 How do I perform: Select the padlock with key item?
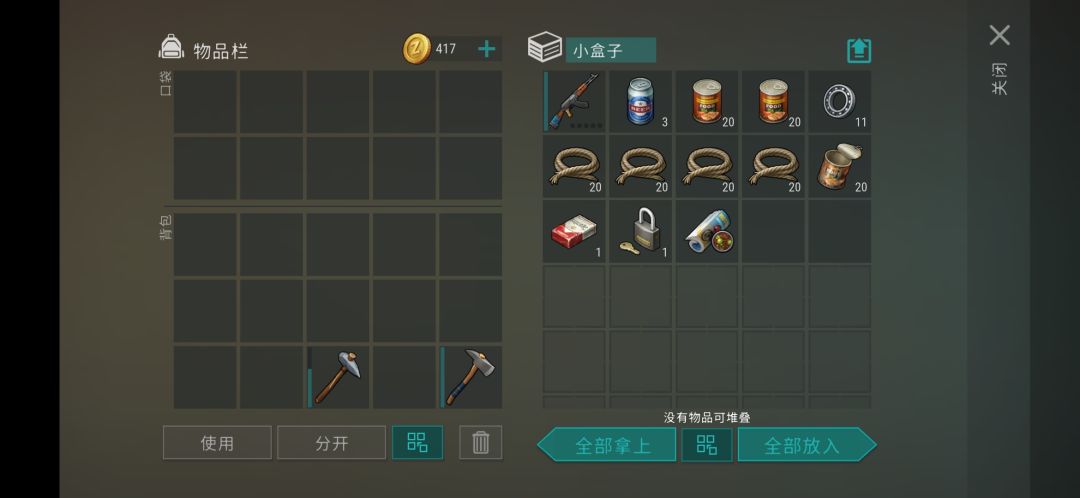tap(640, 231)
